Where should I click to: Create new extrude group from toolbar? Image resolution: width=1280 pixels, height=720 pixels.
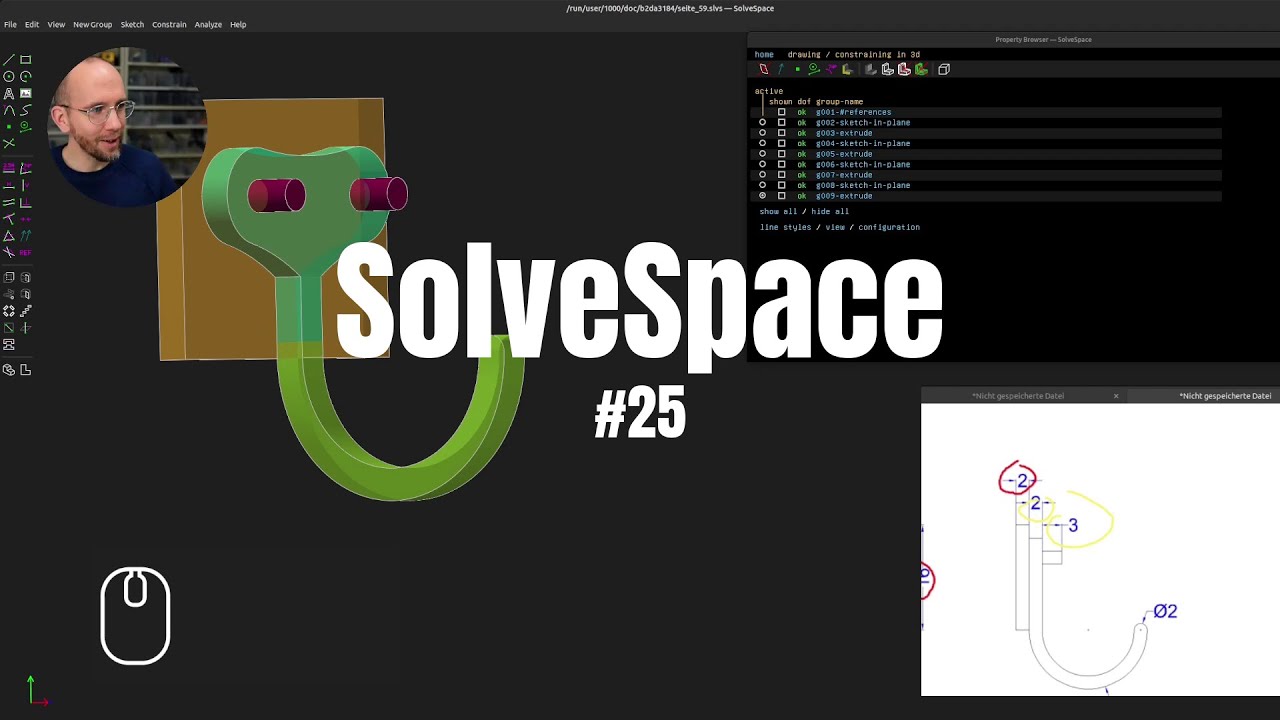point(9,277)
